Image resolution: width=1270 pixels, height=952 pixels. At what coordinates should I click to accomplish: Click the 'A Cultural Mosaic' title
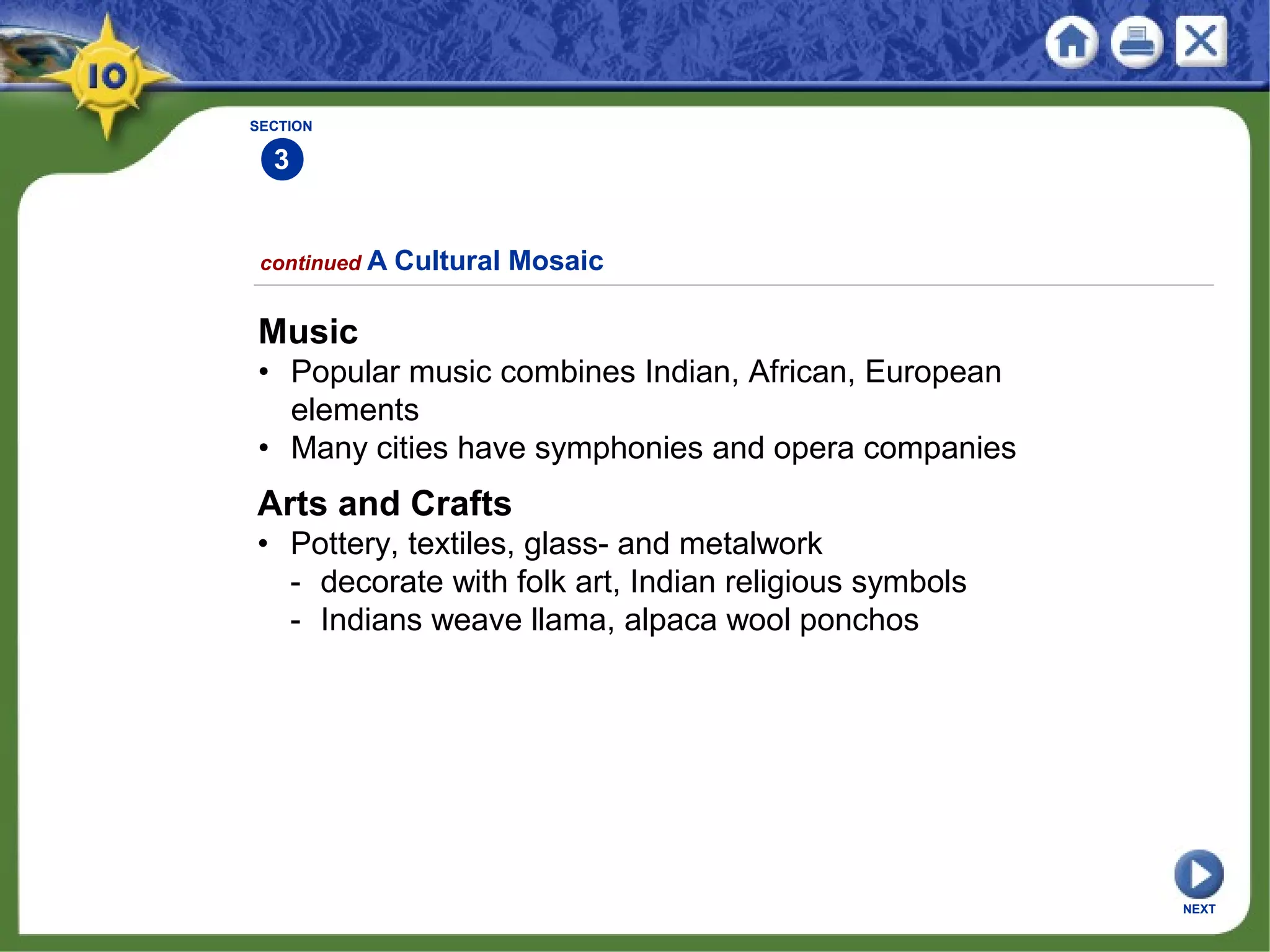tap(485, 260)
